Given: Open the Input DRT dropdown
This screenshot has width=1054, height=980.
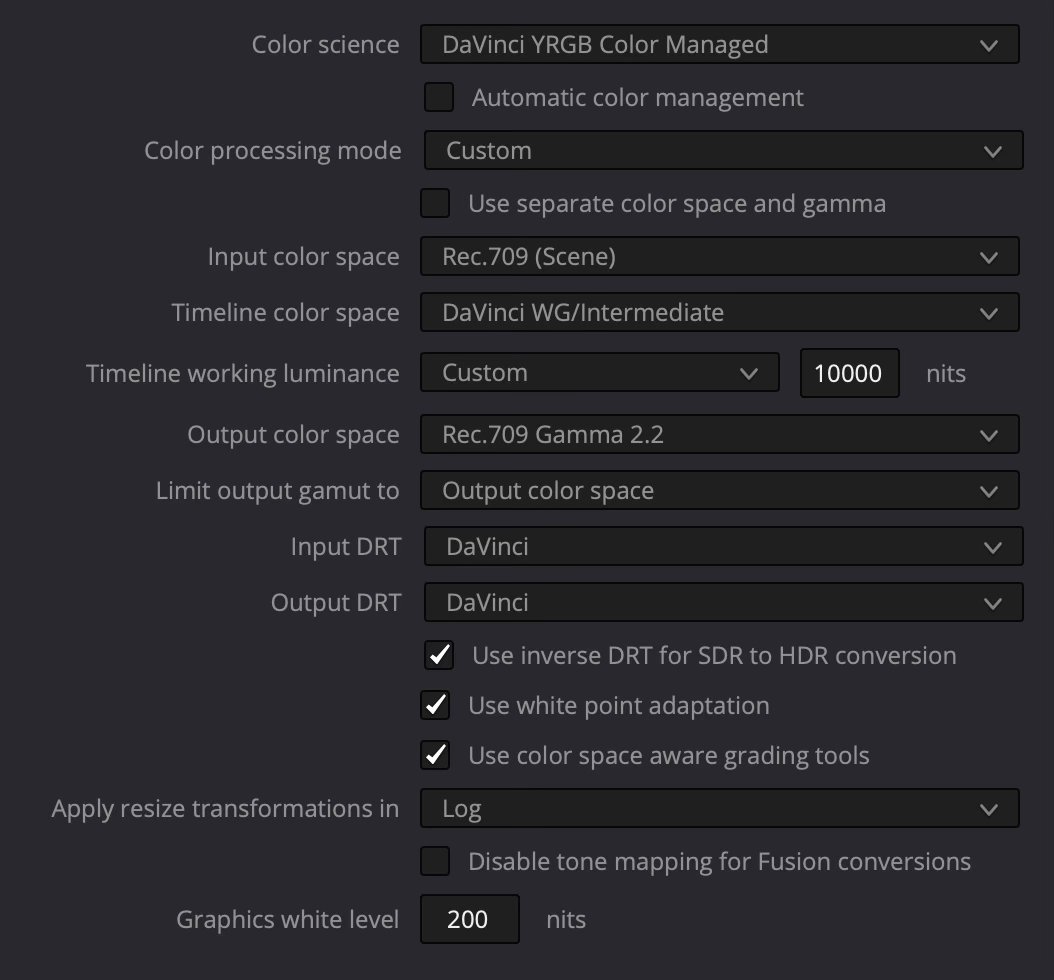Looking at the screenshot, I should click(723, 546).
